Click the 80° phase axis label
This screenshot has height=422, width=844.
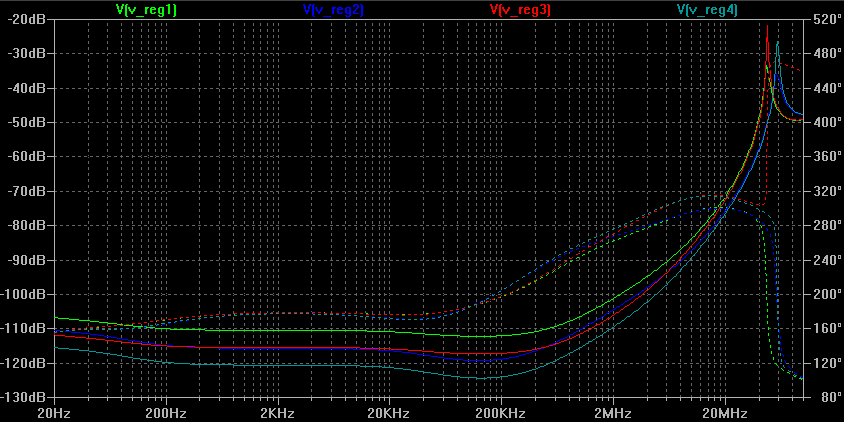tap(829, 398)
